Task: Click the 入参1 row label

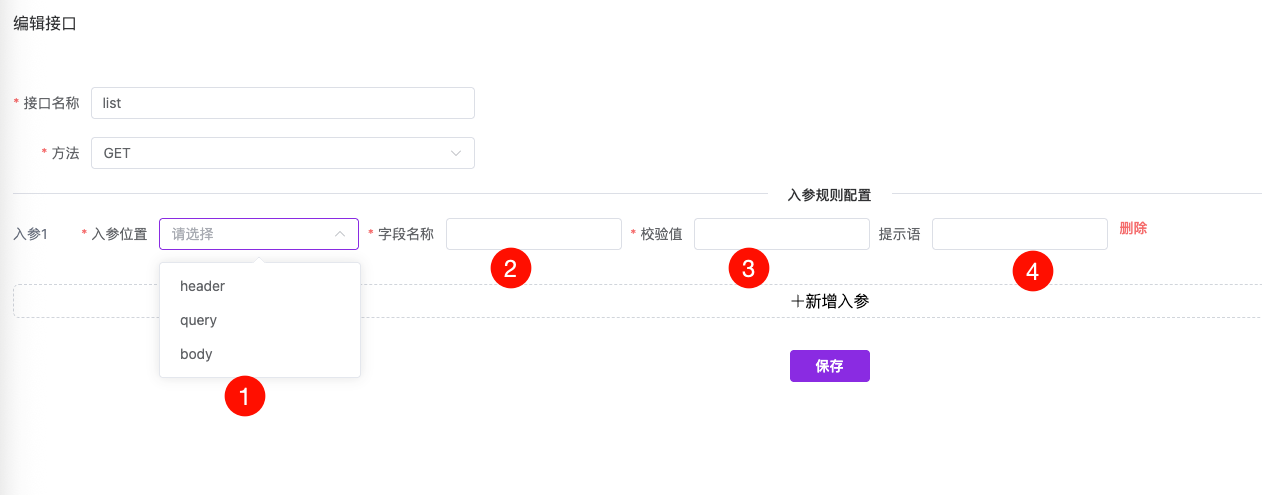Action: click(31, 234)
